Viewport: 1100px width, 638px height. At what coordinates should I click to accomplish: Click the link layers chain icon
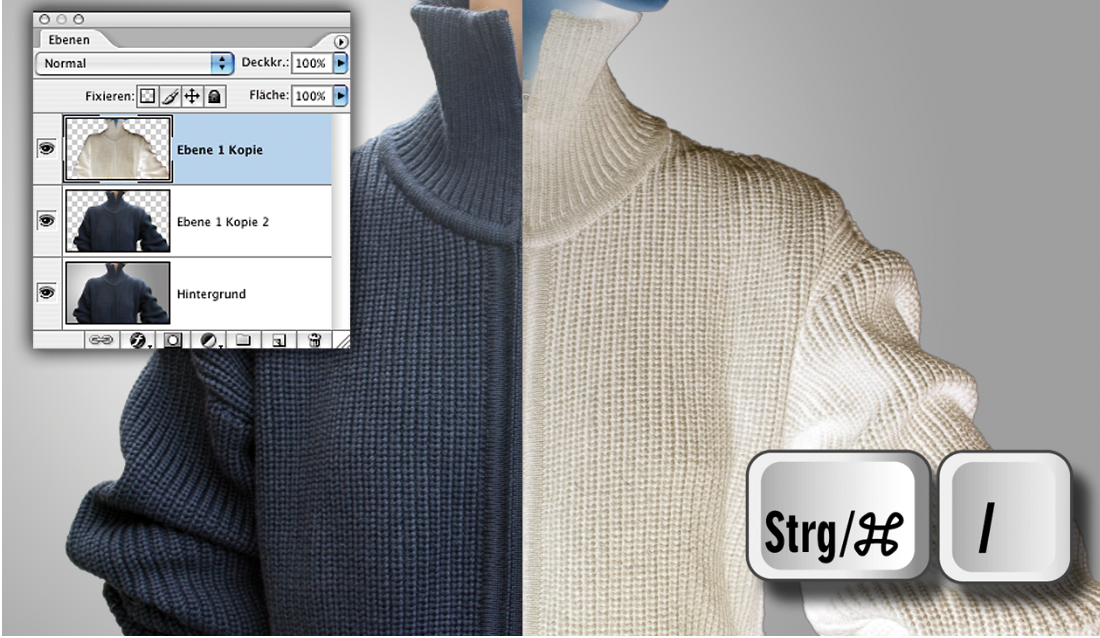(100, 340)
